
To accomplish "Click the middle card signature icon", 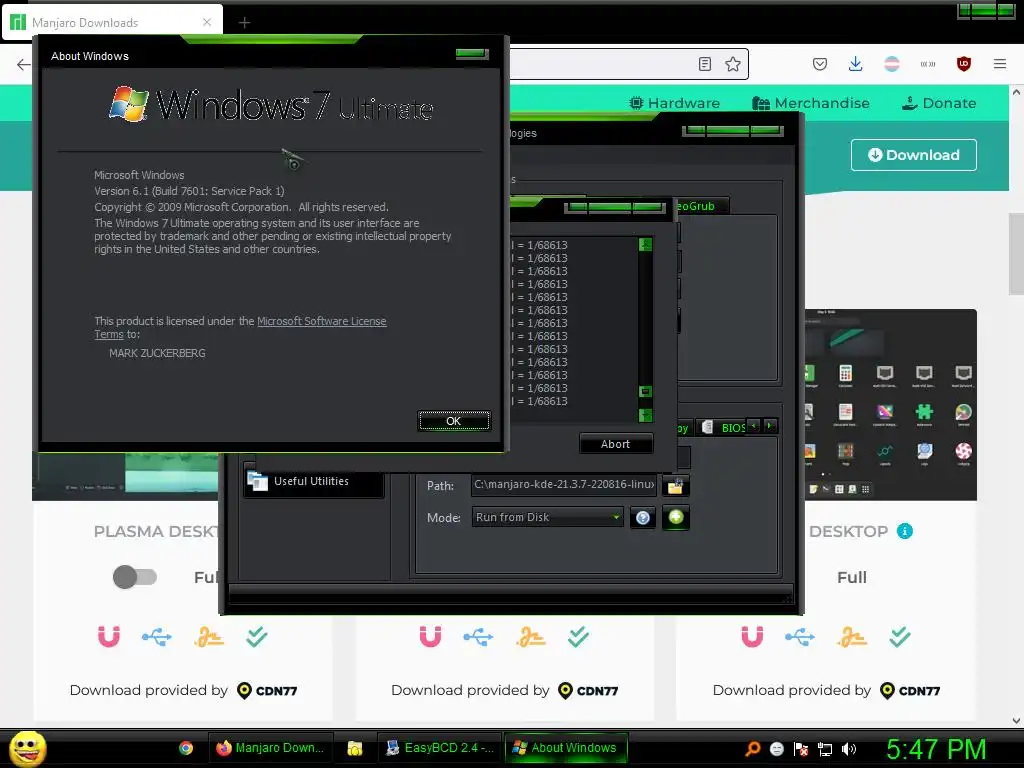I will (530, 637).
